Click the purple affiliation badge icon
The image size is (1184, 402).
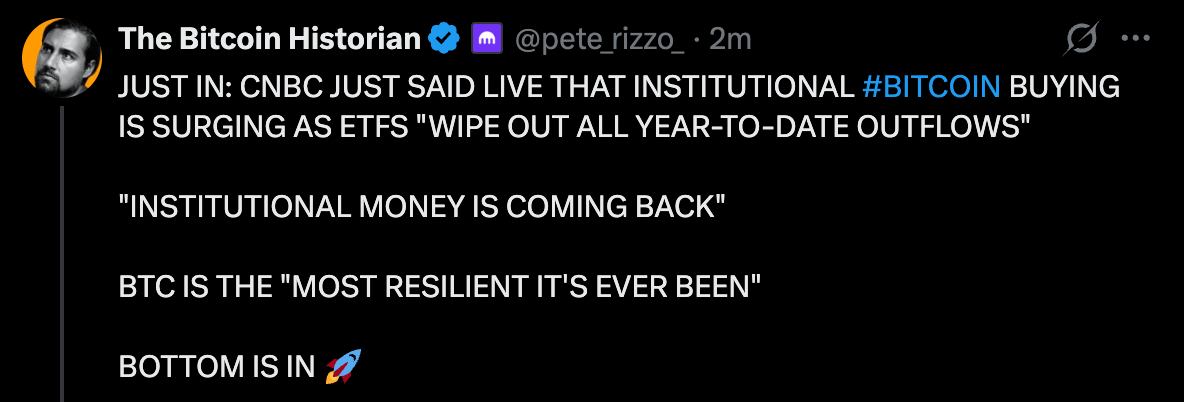coord(485,40)
